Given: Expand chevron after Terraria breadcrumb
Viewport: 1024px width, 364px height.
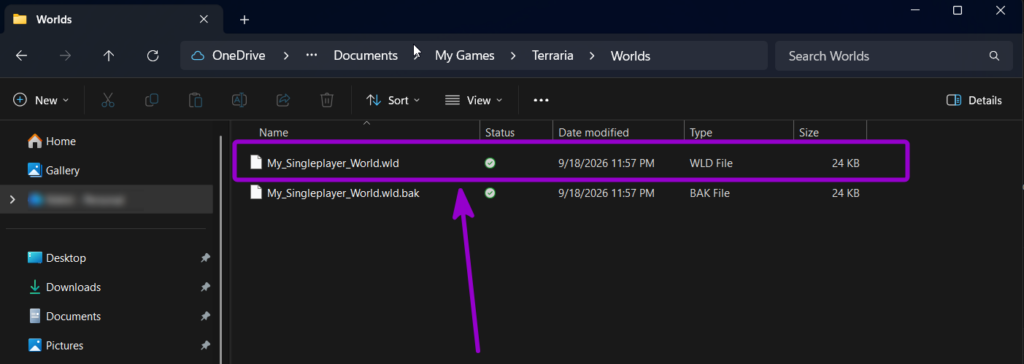Looking at the screenshot, I should point(592,56).
